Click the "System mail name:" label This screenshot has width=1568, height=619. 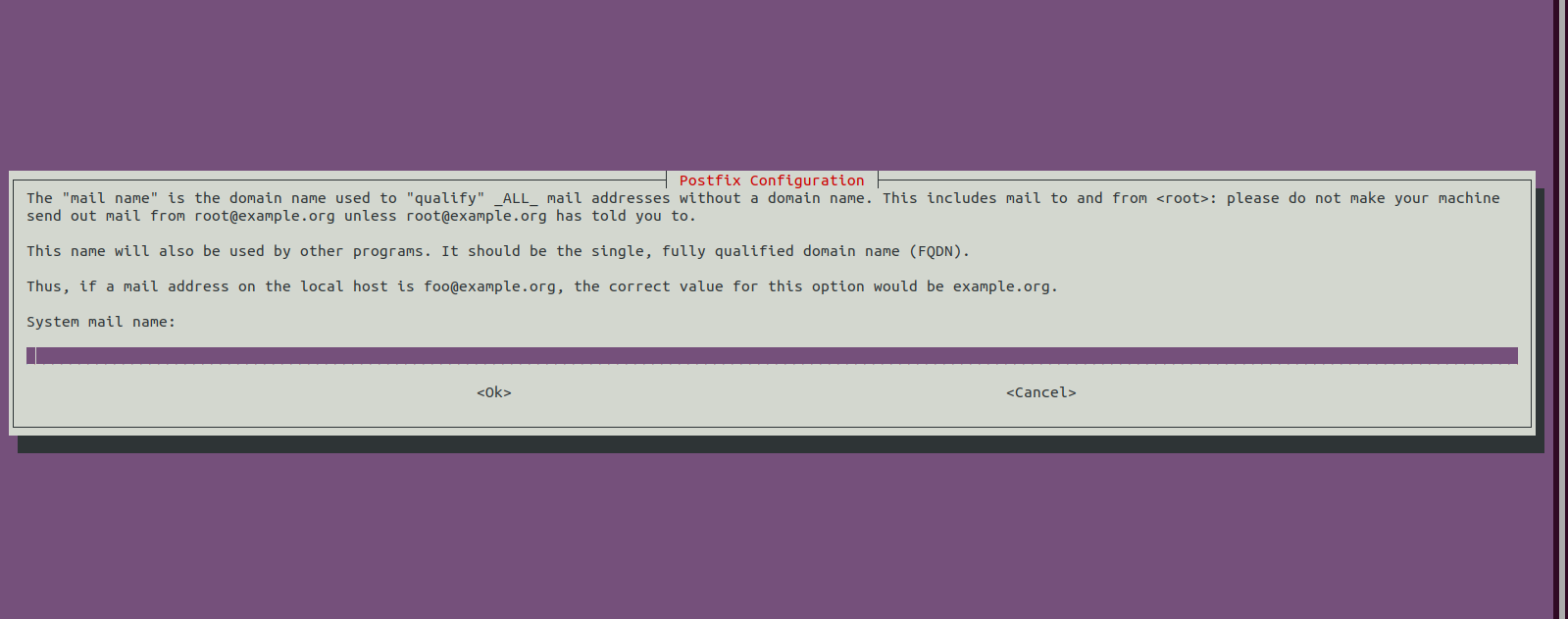click(x=101, y=322)
